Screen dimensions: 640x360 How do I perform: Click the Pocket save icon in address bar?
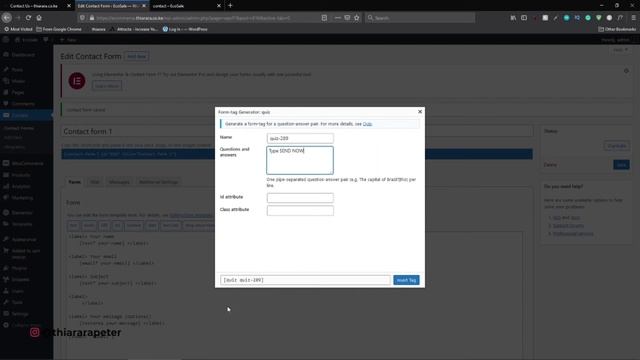pyautogui.click(x=347, y=18)
